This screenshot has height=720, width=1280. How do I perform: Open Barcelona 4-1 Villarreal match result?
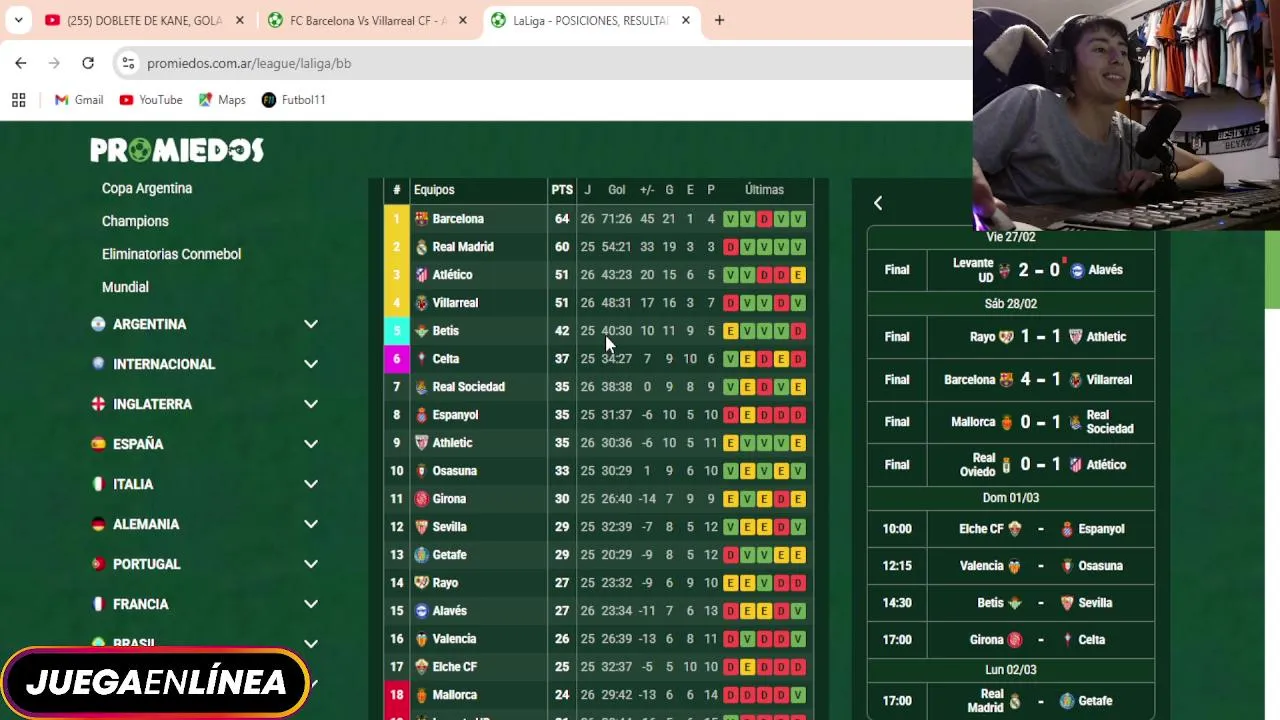coord(1011,380)
